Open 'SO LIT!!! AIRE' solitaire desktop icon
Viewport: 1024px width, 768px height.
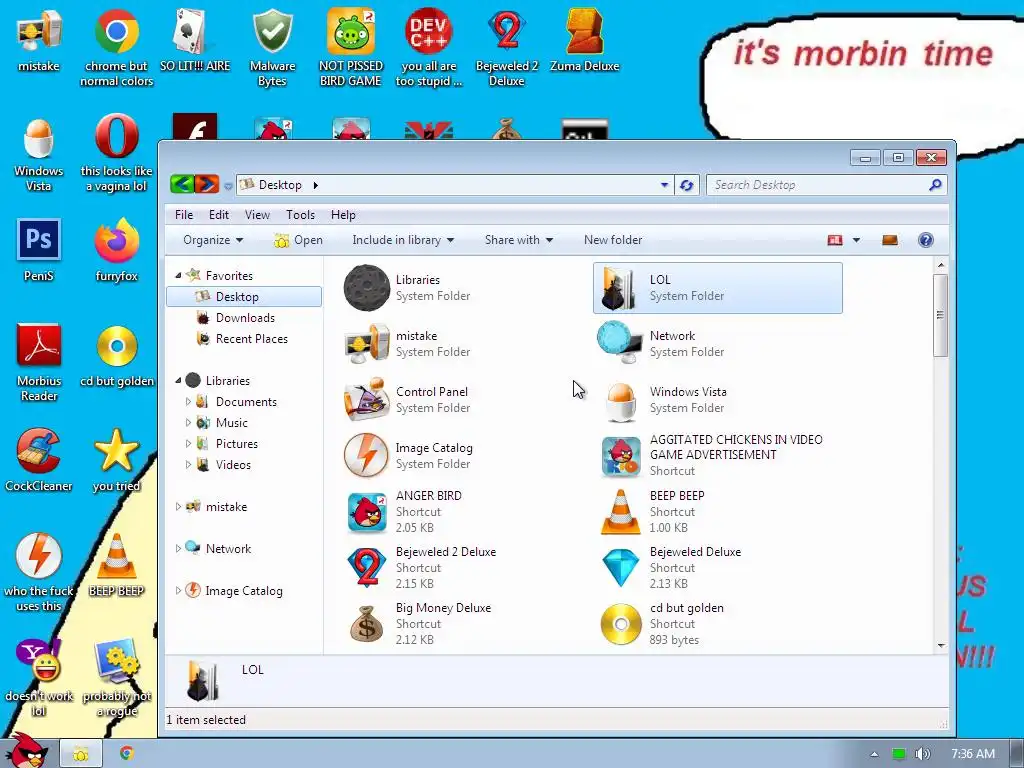pyautogui.click(x=195, y=40)
